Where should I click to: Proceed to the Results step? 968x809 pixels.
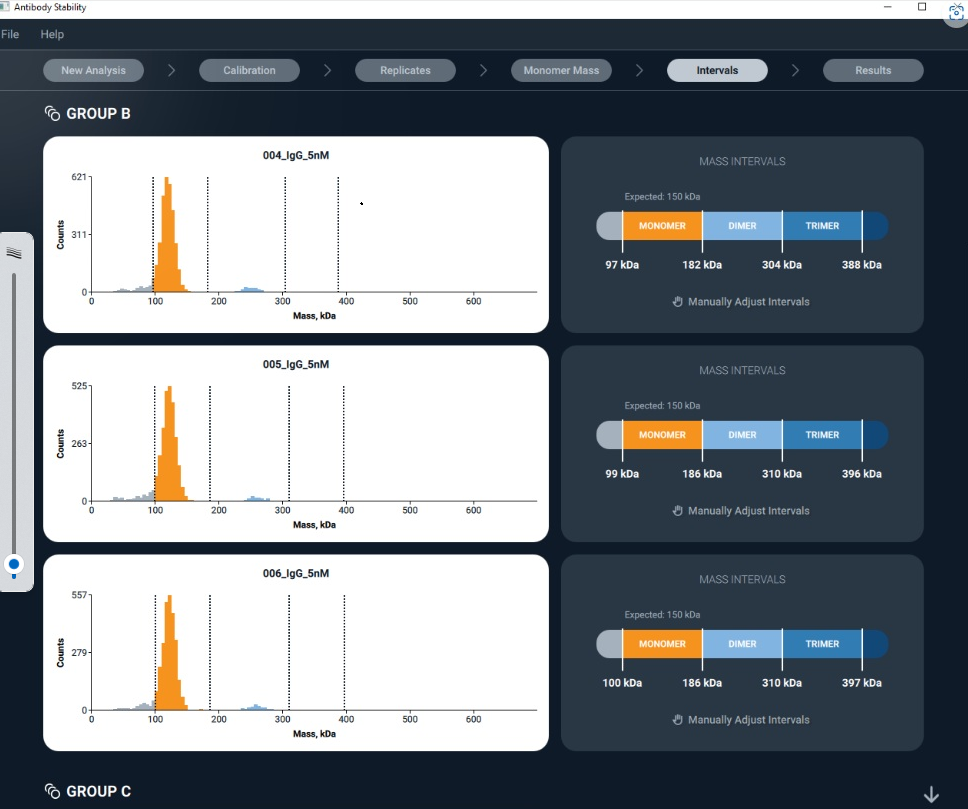(x=873, y=70)
